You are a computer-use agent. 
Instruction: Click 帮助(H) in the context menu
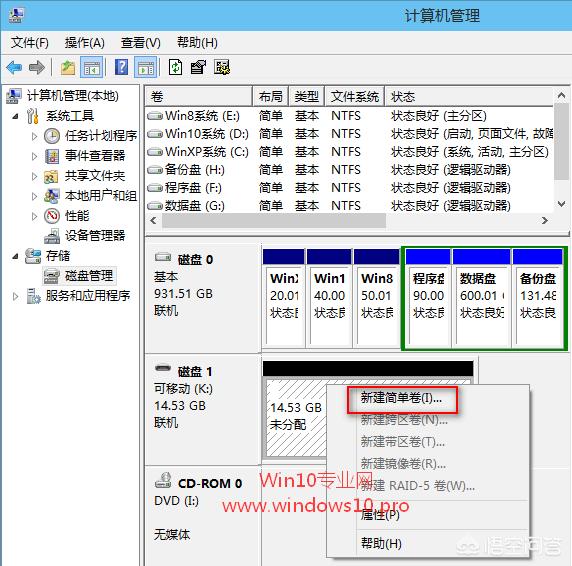tap(381, 543)
